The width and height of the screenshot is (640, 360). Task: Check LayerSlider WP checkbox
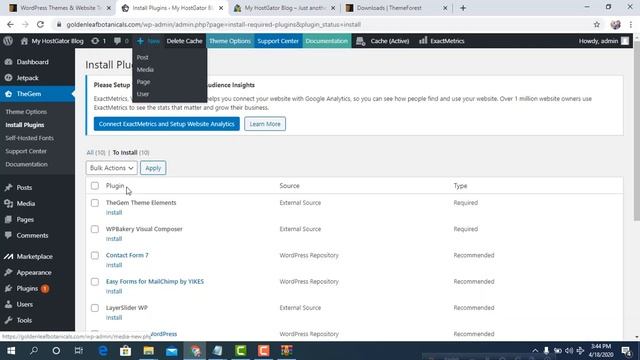coord(95,308)
